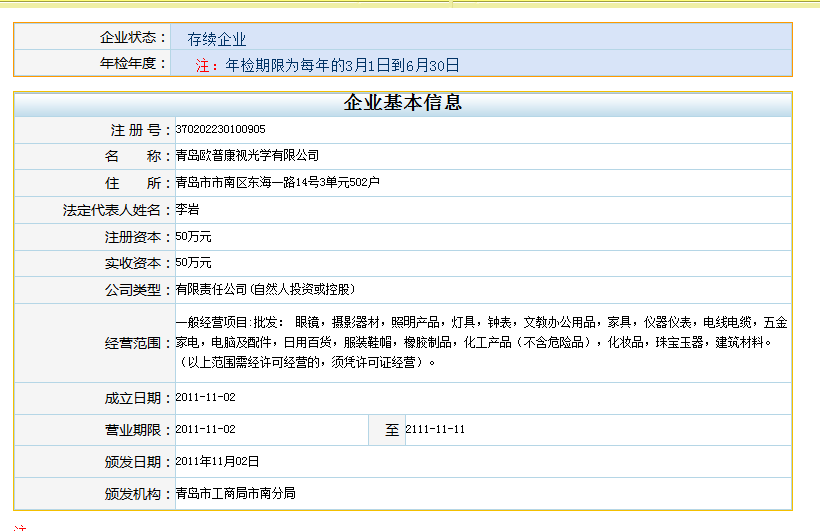The image size is (820, 531).
Task: Click the 注册资本 value 50万元
Action: pos(193,236)
